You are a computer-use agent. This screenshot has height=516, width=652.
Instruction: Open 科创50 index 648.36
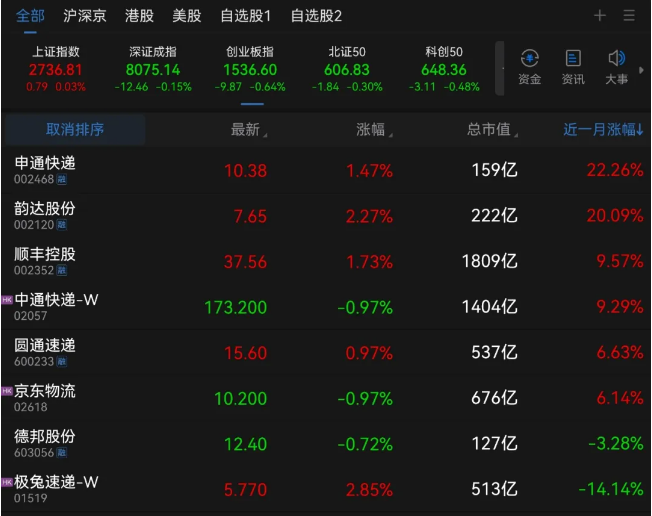click(x=444, y=69)
